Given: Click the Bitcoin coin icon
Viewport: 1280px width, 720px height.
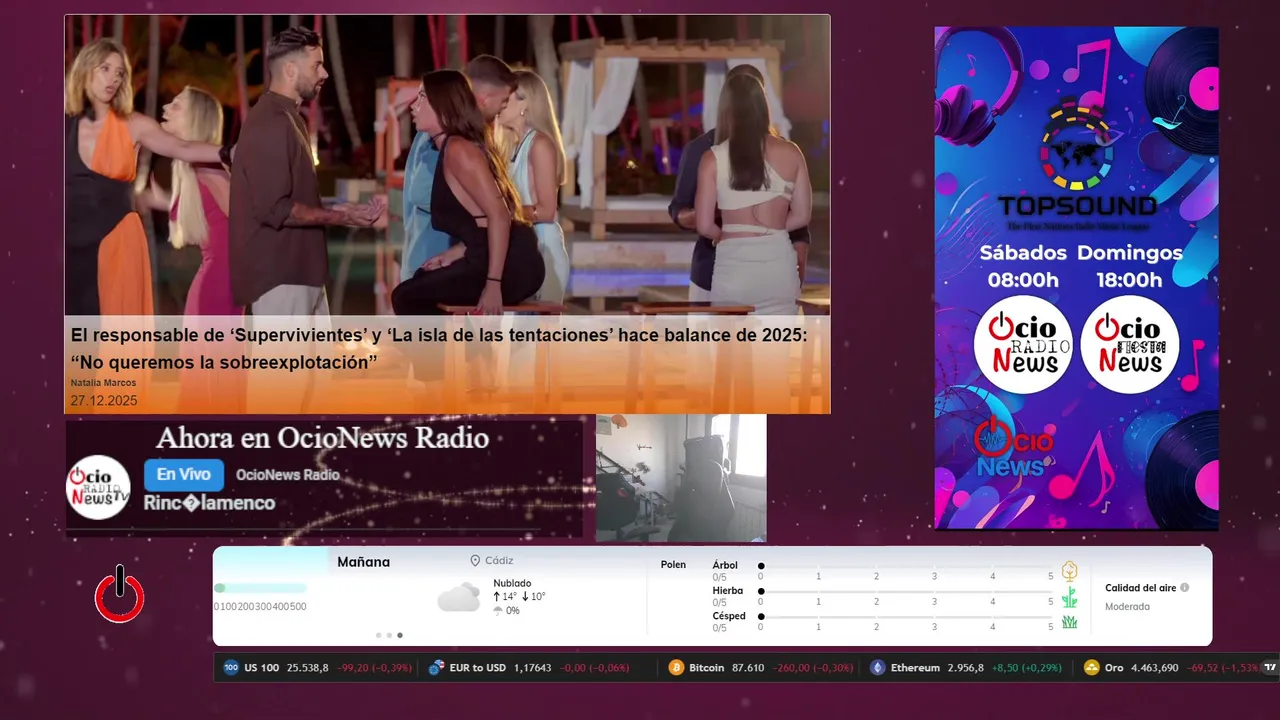Looking at the screenshot, I should [675, 667].
